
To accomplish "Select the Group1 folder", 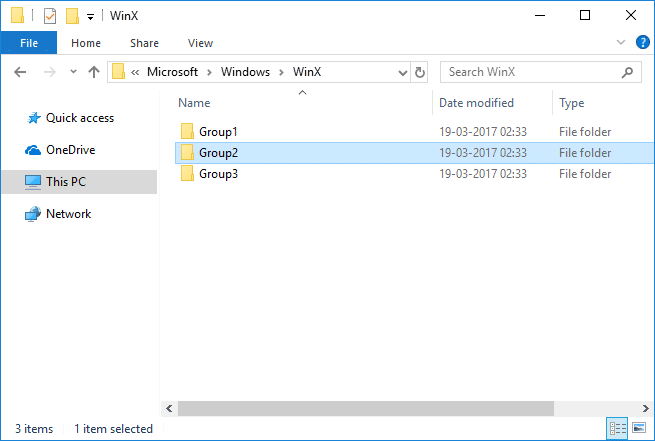I will [218, 131].
